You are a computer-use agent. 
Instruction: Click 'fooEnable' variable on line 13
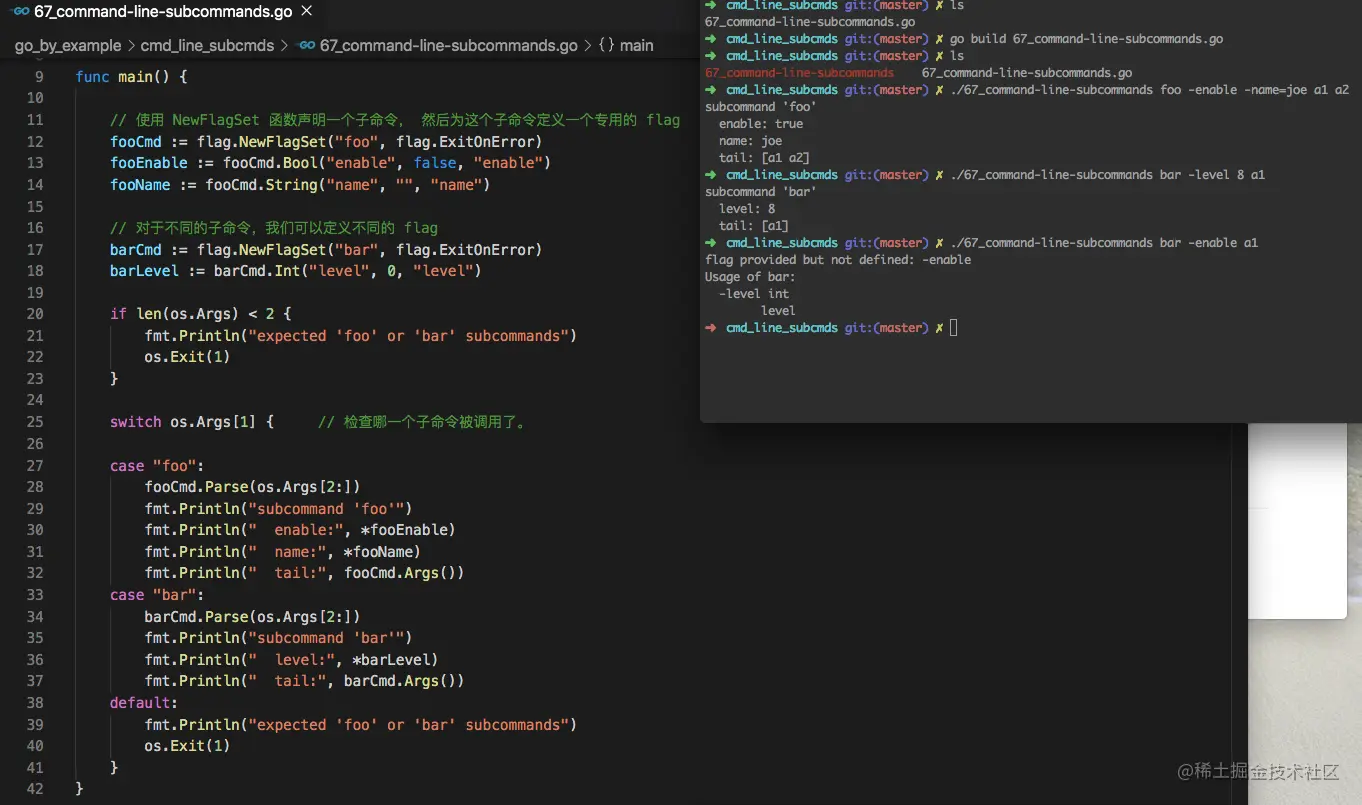(x=149, y=163)
